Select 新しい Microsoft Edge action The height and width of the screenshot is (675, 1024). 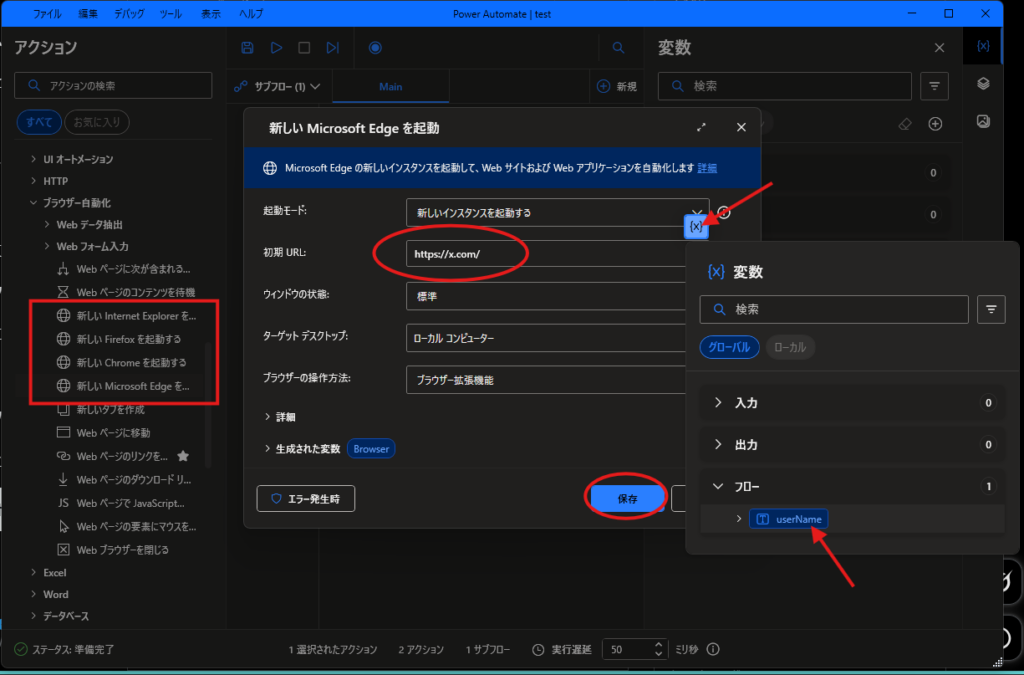pos(123,386)
